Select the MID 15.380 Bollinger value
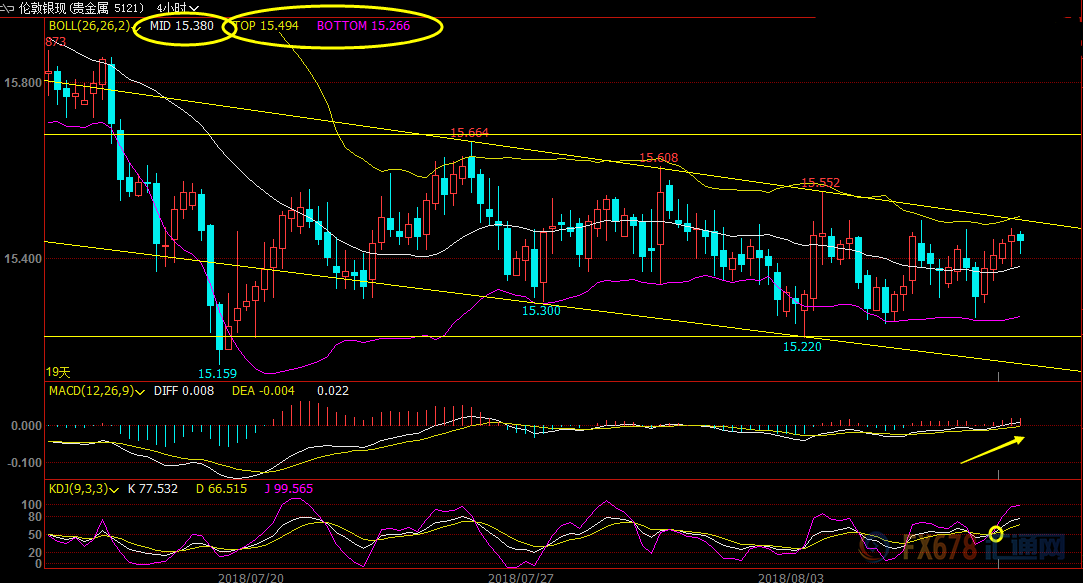The width and height of the screenshot is (1083, 583). click(182, 26)
